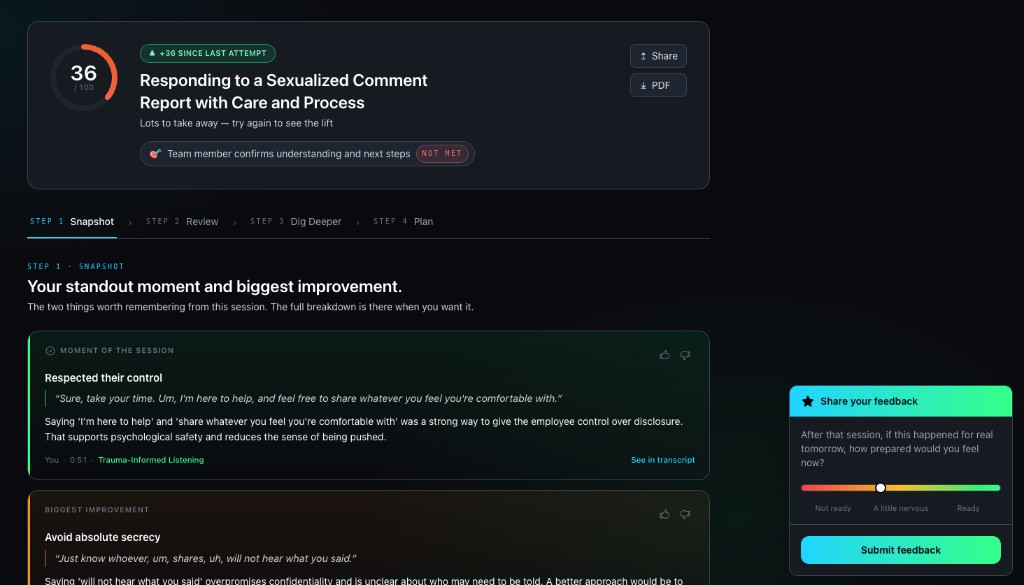1024x585 pixels.
Task: Submit feedback with the gradient button
Action: point(901,550)
